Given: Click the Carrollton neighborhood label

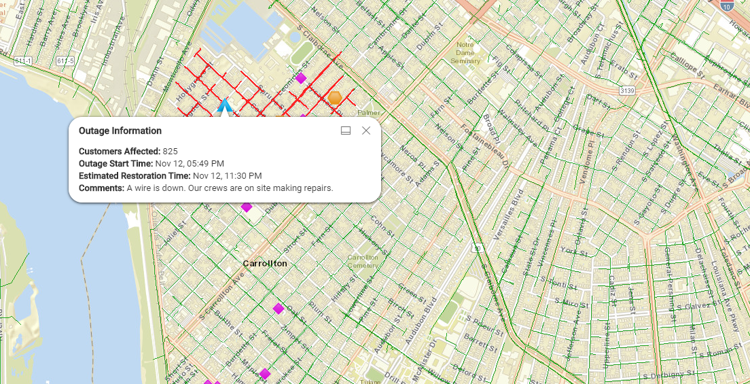Looking at the screenshot, I should pos(265,263).
